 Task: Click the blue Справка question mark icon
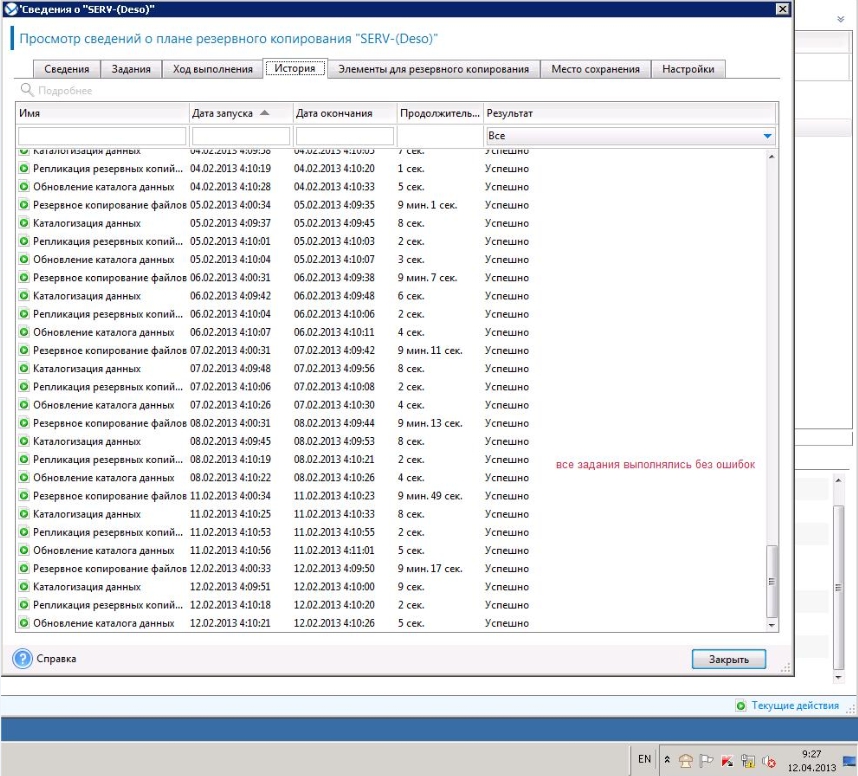click(22, 658)
